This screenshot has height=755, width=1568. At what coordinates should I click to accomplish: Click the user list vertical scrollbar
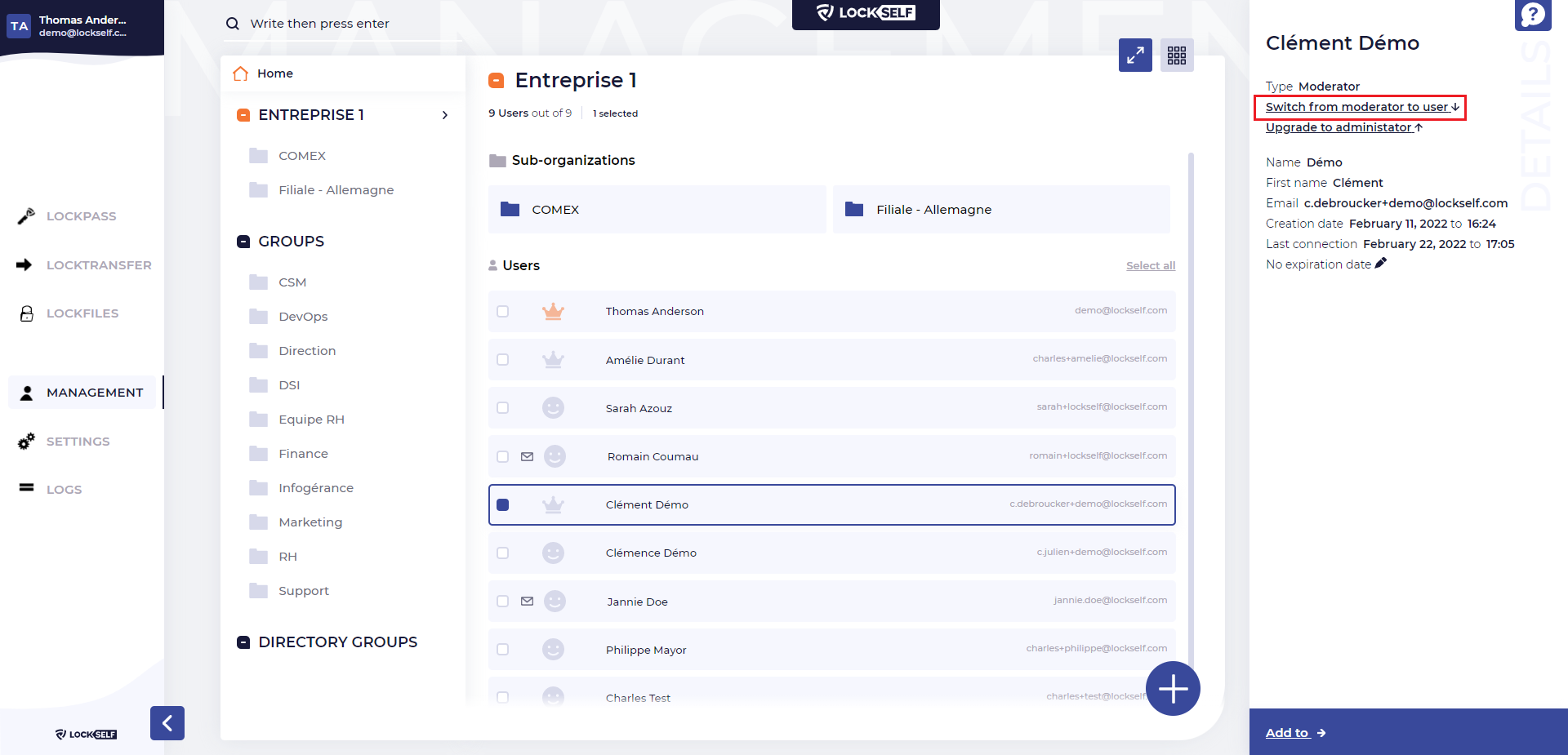1191,408
